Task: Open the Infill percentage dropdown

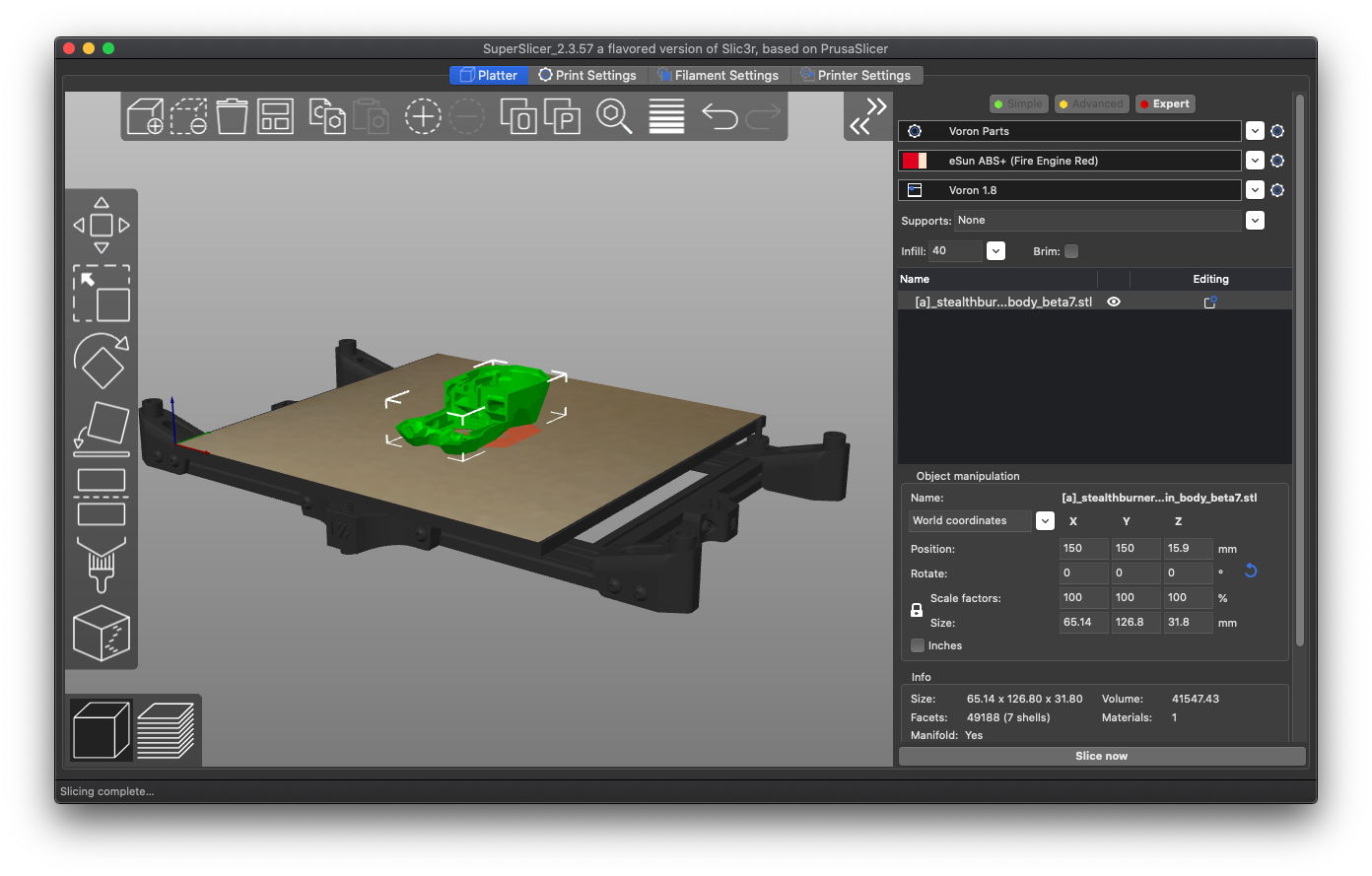Action: coord(995,251)
